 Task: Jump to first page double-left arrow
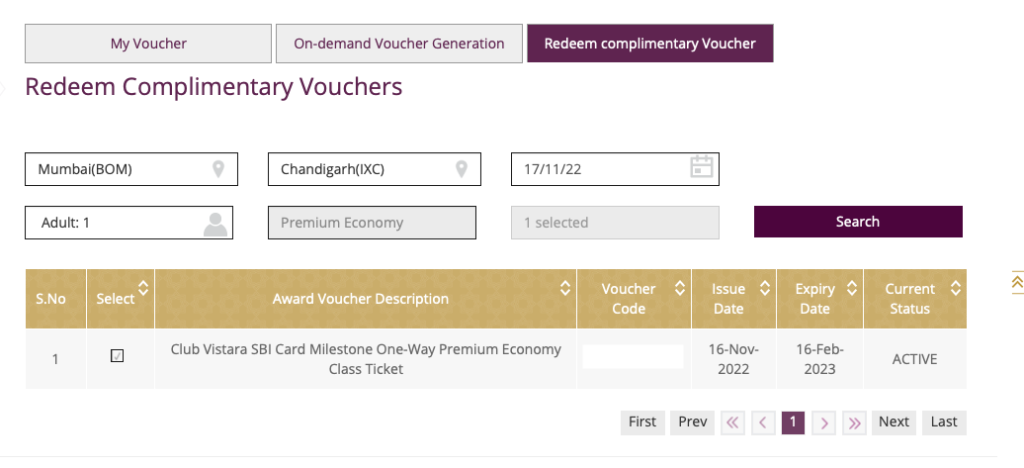pos(732,423)
